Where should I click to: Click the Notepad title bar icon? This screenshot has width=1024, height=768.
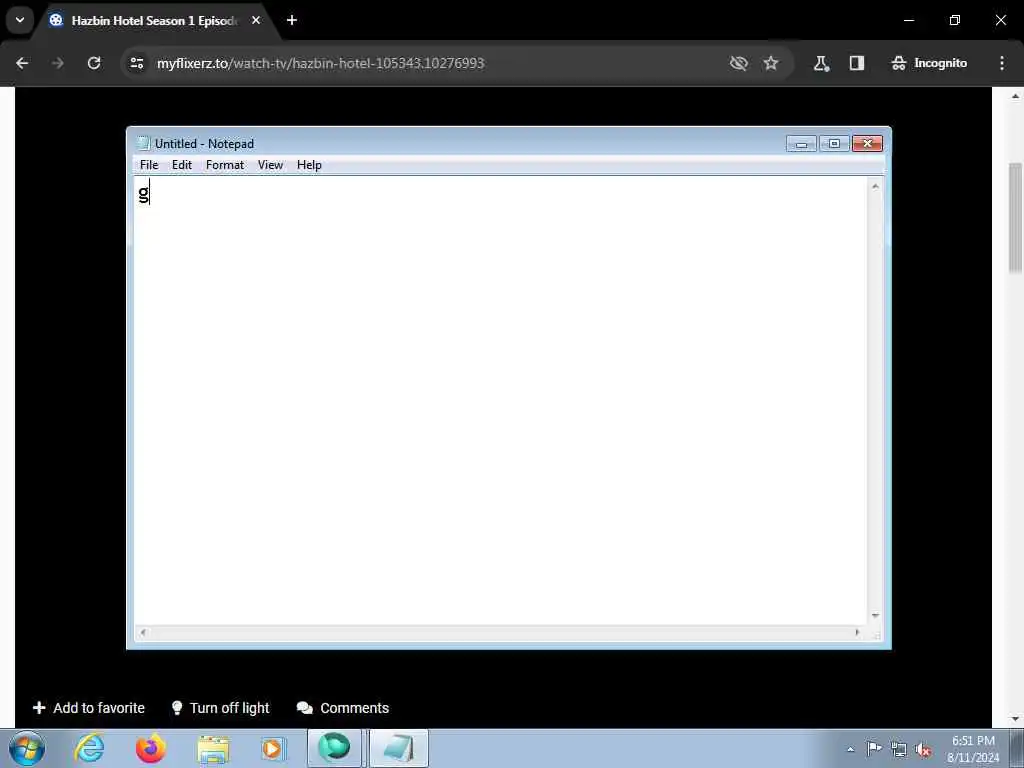pyautogui.click(x=144, y=143)
